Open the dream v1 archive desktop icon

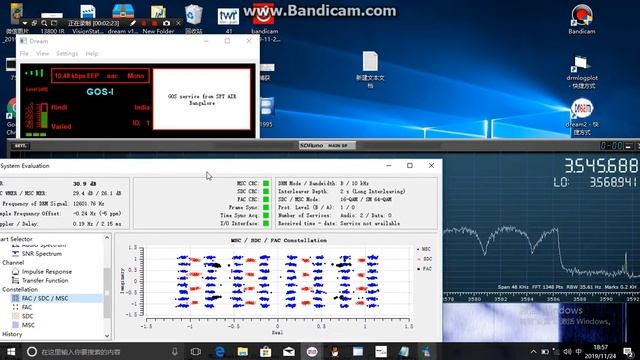123,20
